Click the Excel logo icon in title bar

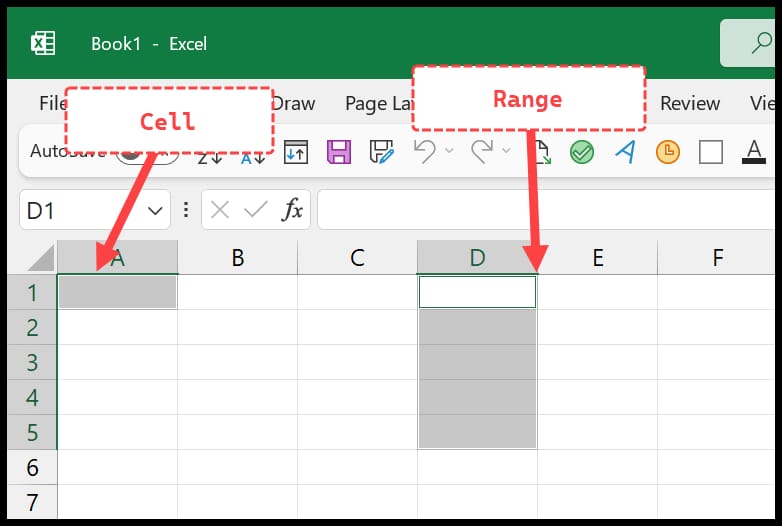tap(43, 44)
